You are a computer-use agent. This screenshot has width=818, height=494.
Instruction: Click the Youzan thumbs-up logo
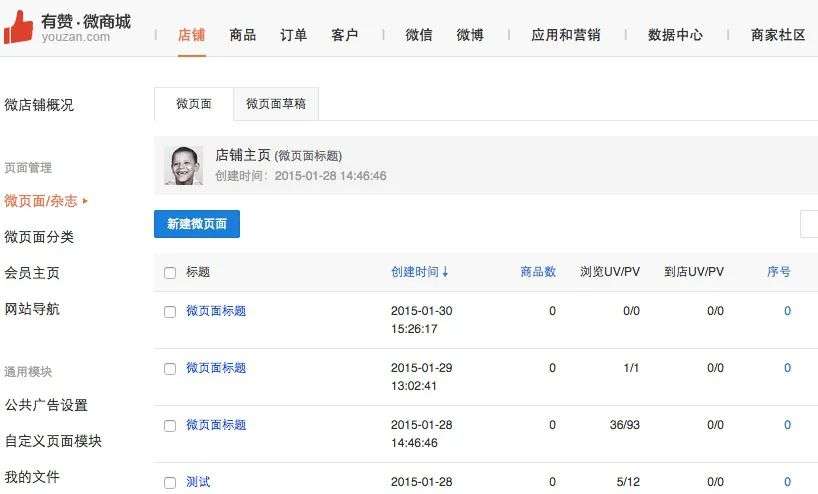click(x=18, y=27)
